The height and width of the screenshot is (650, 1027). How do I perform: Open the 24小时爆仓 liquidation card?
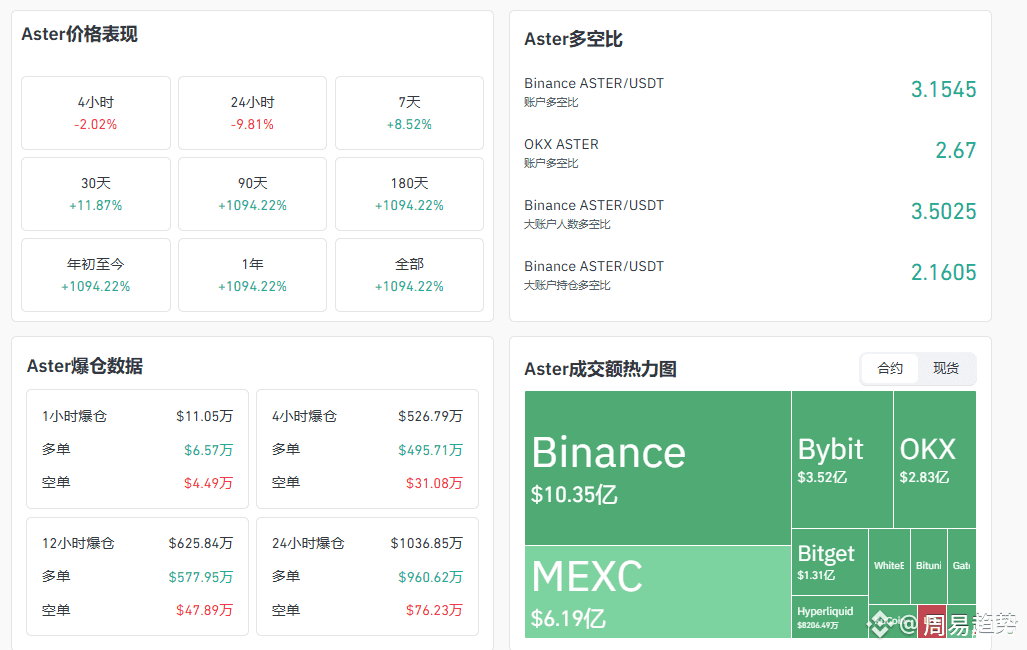[x=367, y=577]
